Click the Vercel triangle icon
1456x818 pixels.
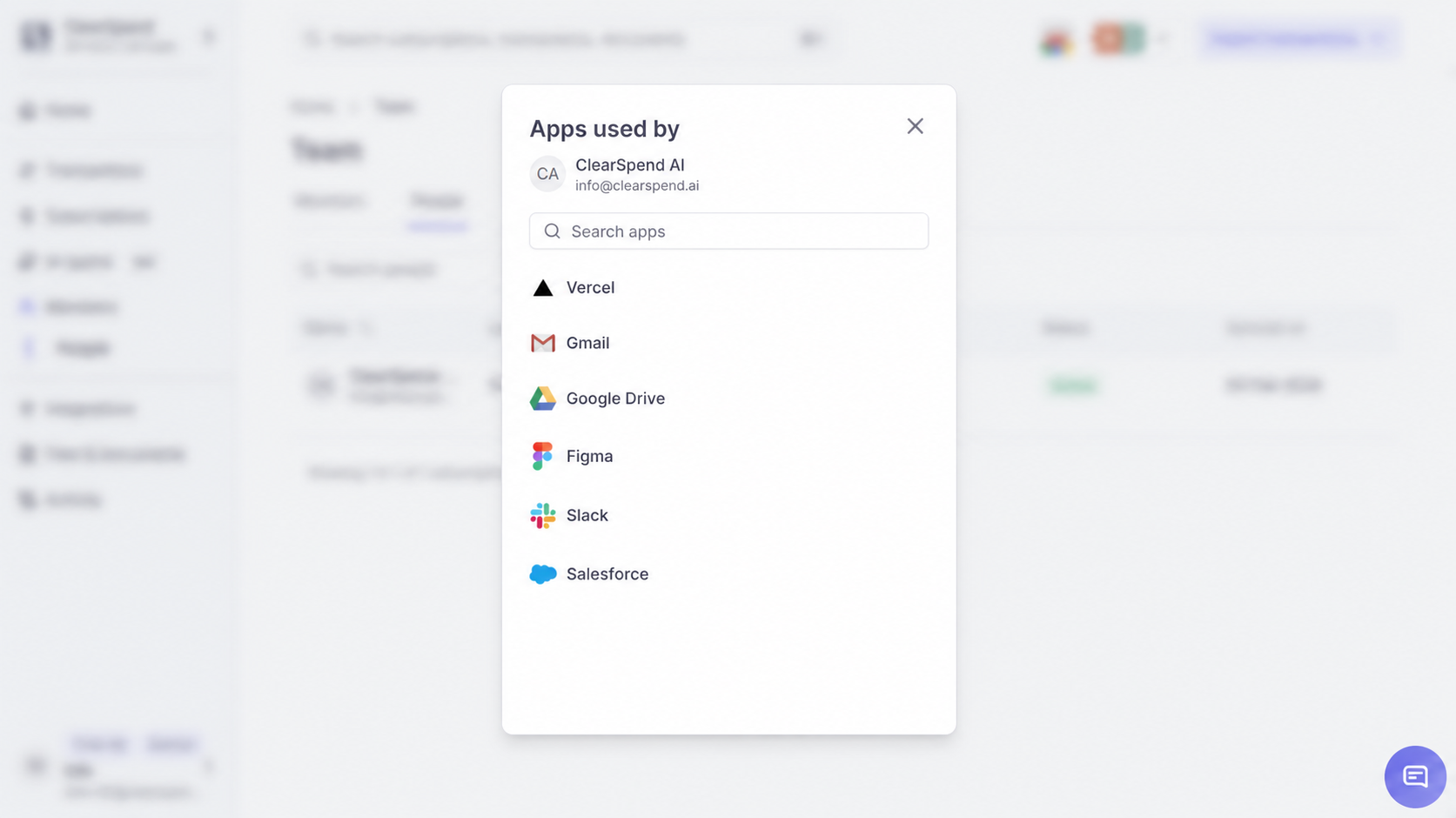click(542, 288)
